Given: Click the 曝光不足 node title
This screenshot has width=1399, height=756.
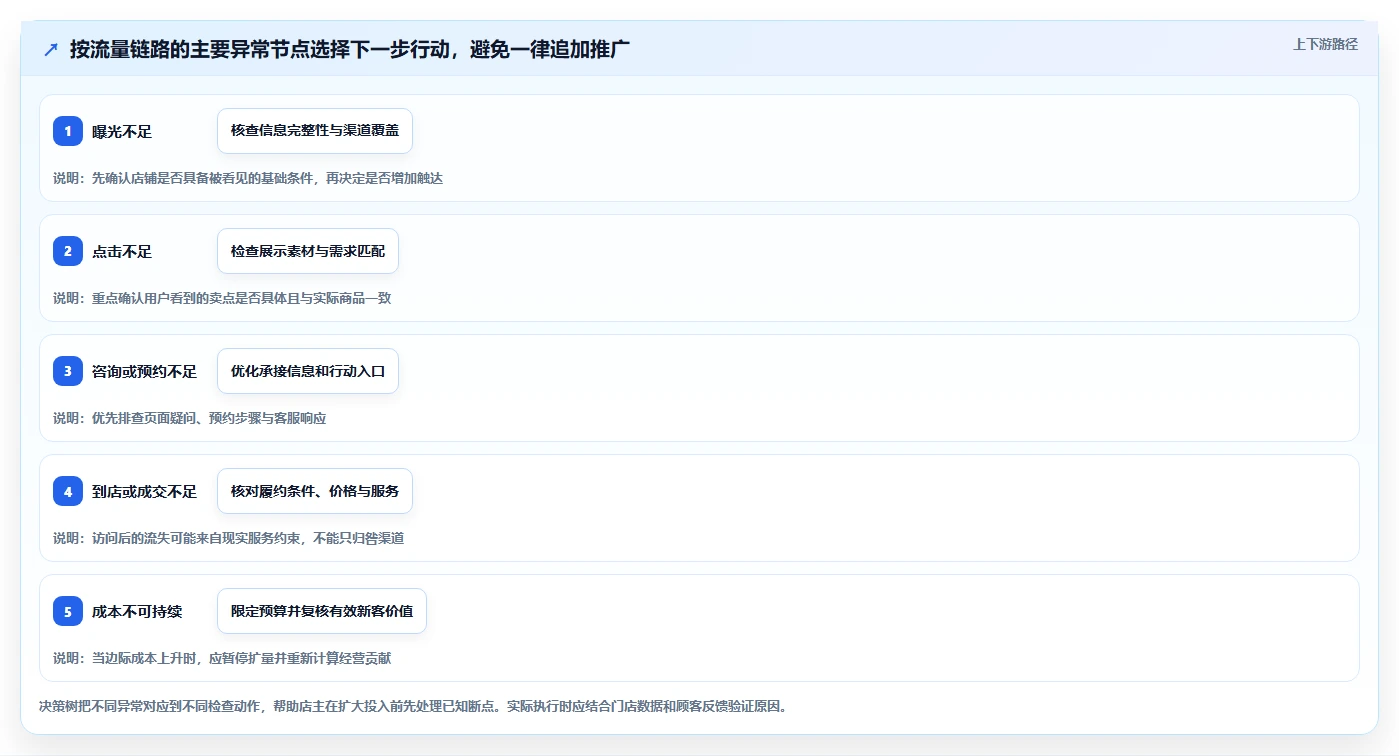Looking at the screenshot, I should [x=122, y=132].
